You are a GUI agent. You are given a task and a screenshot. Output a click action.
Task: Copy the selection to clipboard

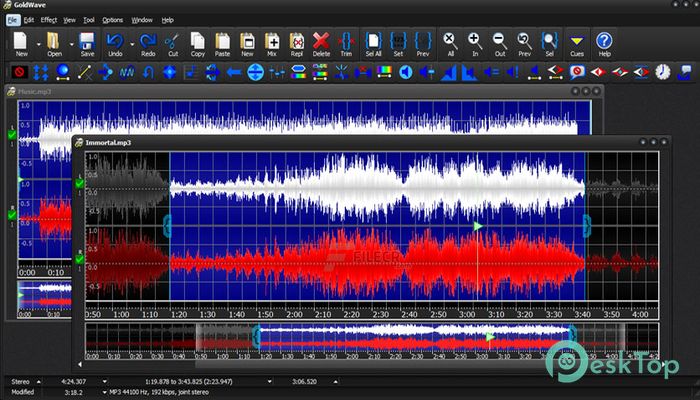197,44
